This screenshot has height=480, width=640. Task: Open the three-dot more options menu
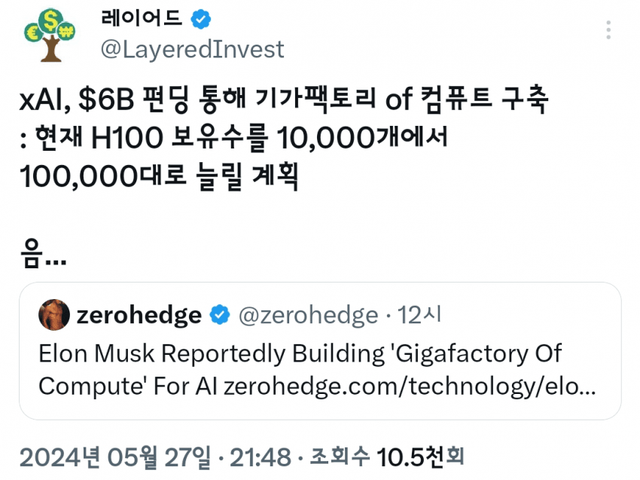(603, 31)
